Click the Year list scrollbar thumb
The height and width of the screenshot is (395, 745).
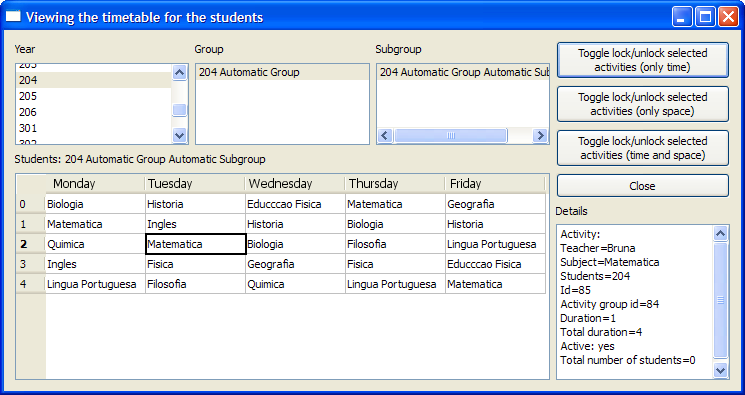[x=179, y=110]
